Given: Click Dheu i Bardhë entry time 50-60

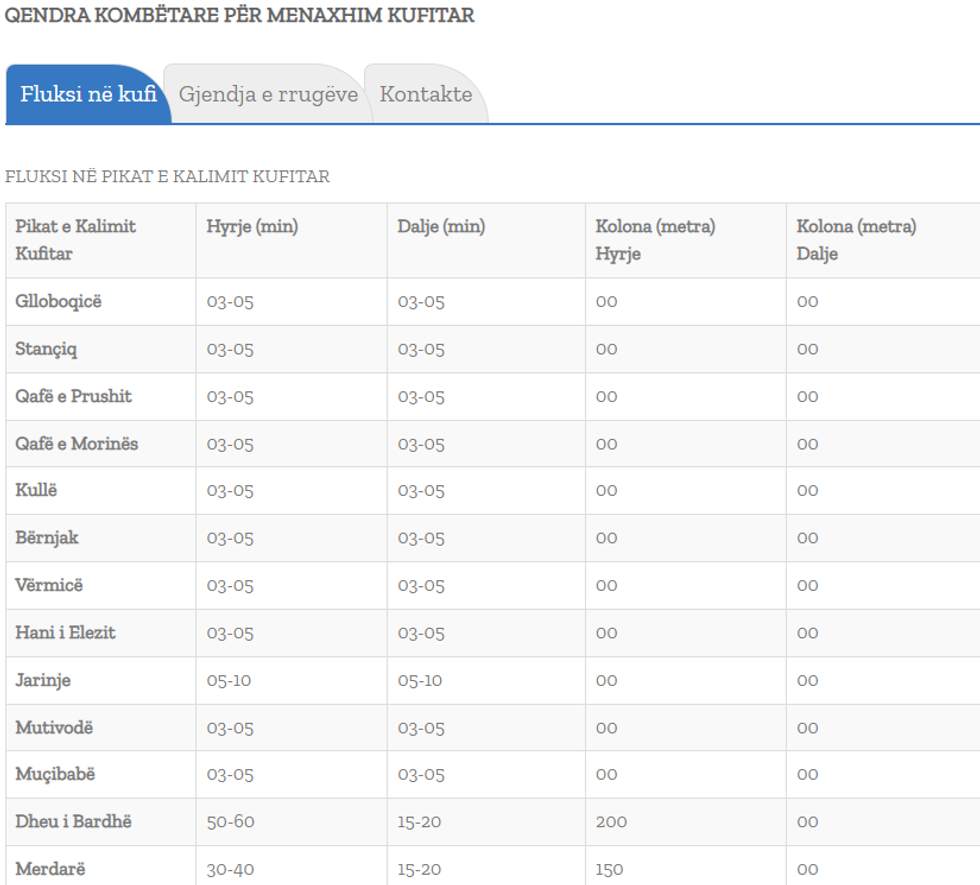Looking at the screenshot, I should coord(231,822).
